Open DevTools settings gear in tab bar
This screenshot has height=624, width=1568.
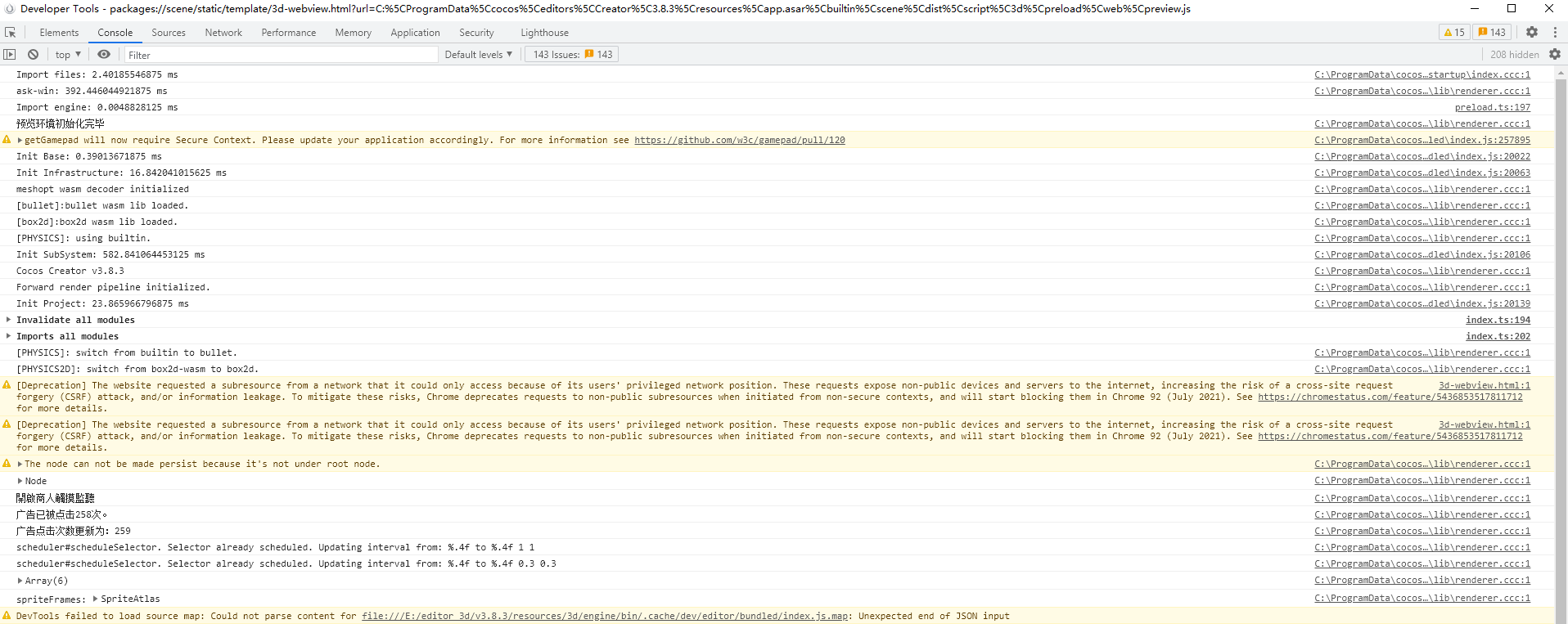[1532, 33]
